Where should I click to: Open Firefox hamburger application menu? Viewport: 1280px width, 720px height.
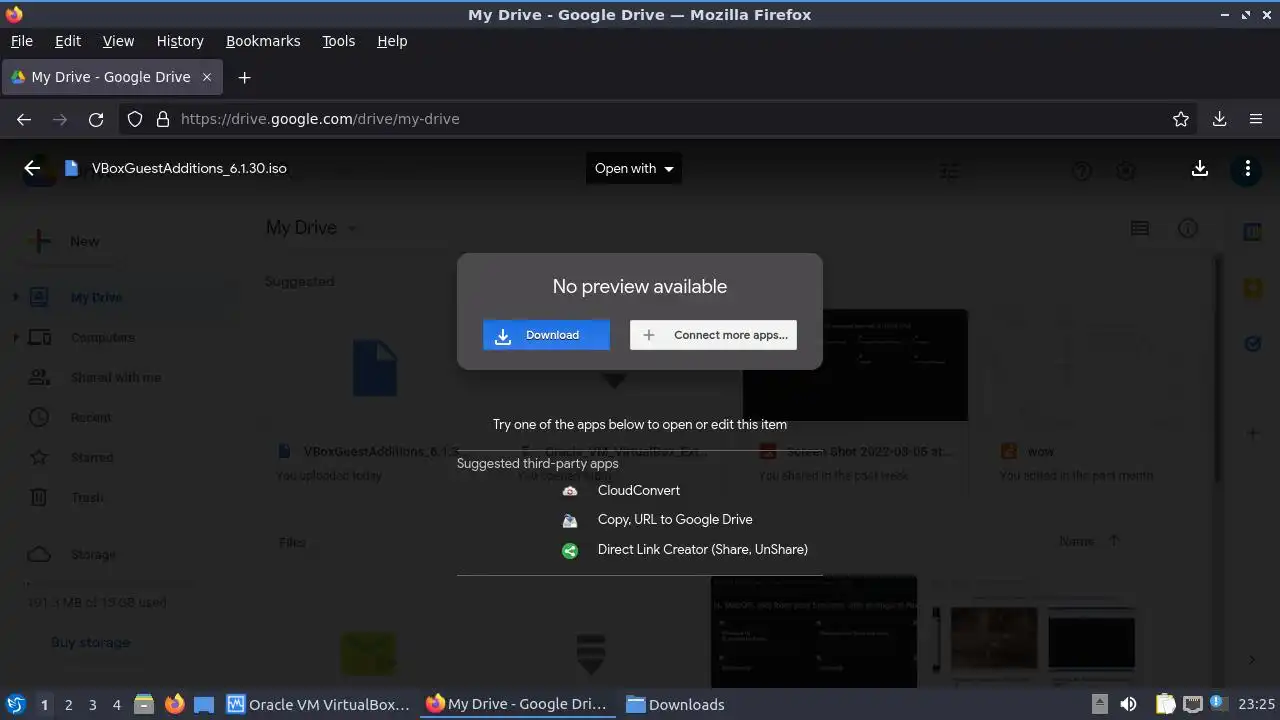(1256, 119)
